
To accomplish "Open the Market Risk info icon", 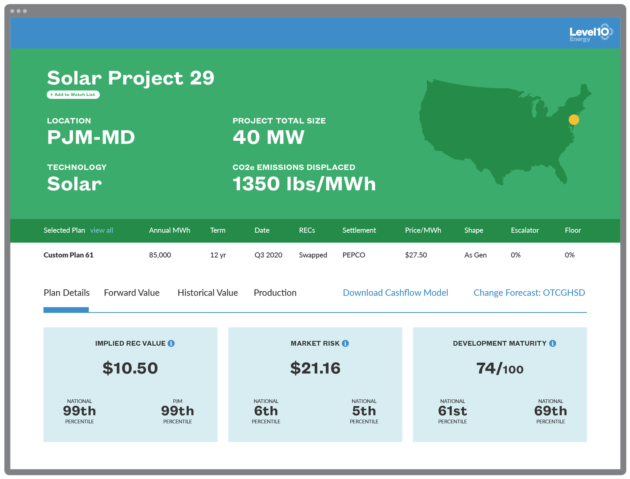I will (x=346, y=343).
